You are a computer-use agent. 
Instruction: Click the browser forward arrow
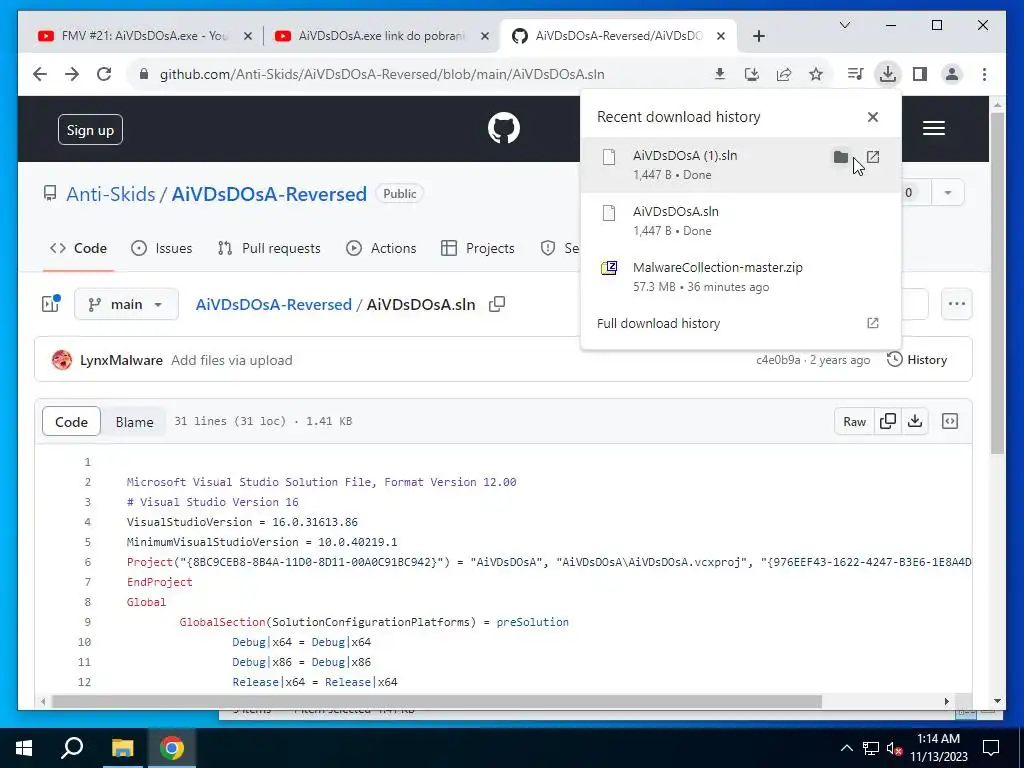tap(72, 74)
